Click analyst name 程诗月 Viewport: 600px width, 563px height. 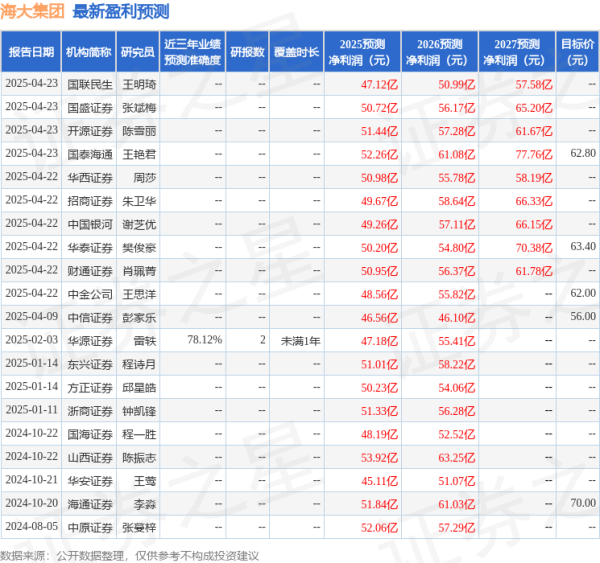(139, 364)
